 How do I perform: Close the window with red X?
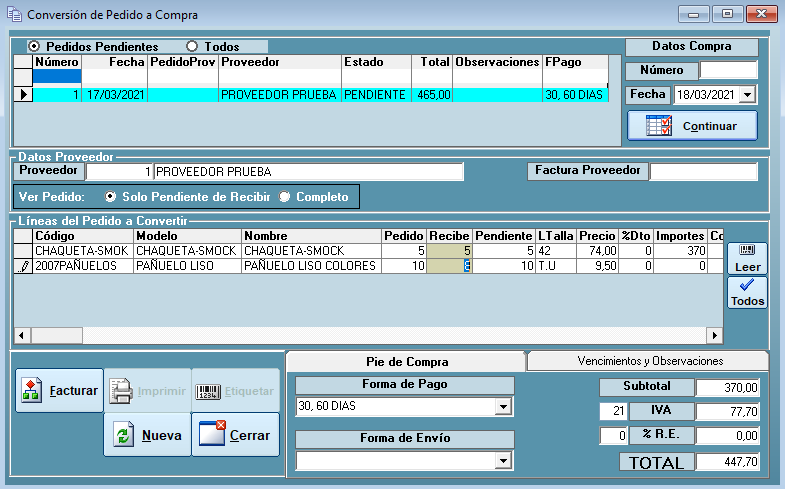[761, 14]
